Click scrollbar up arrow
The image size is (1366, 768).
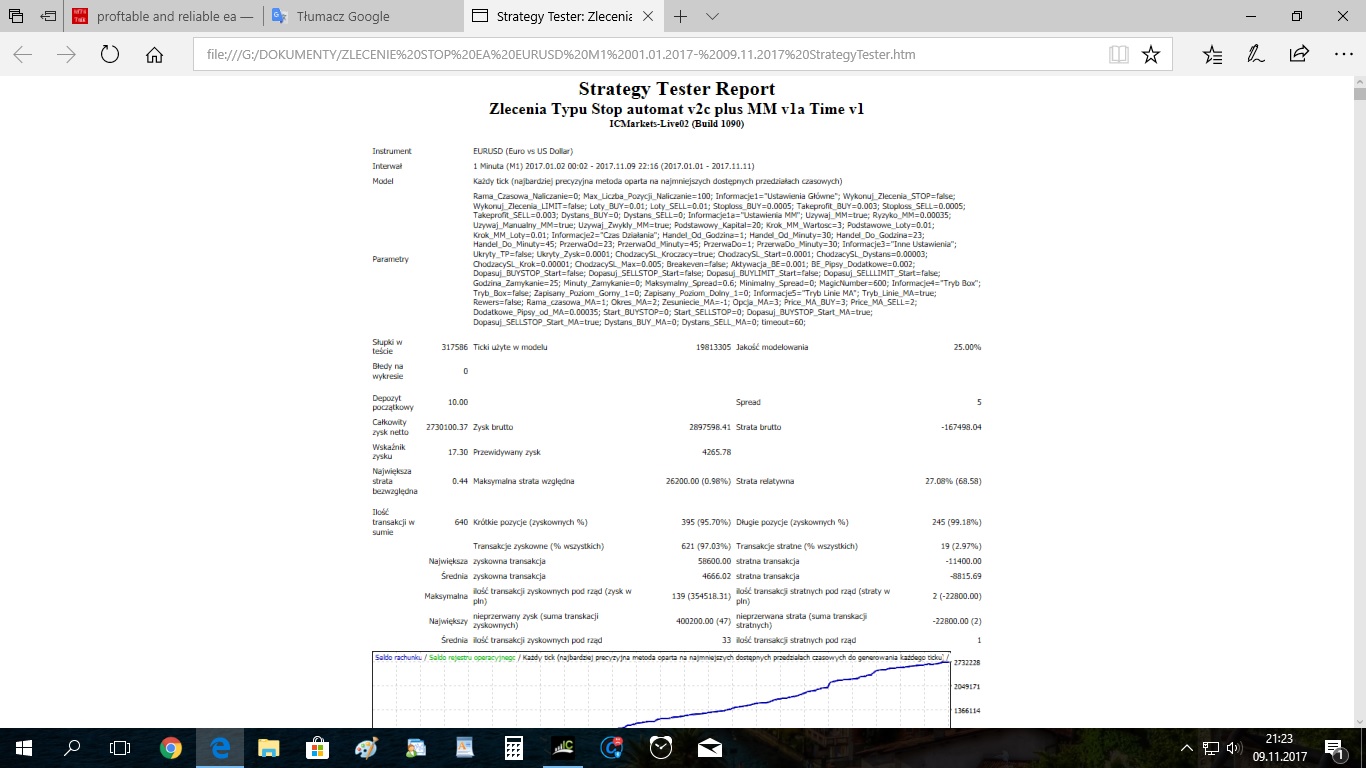pyautogui.click(x=1359, y=80)
